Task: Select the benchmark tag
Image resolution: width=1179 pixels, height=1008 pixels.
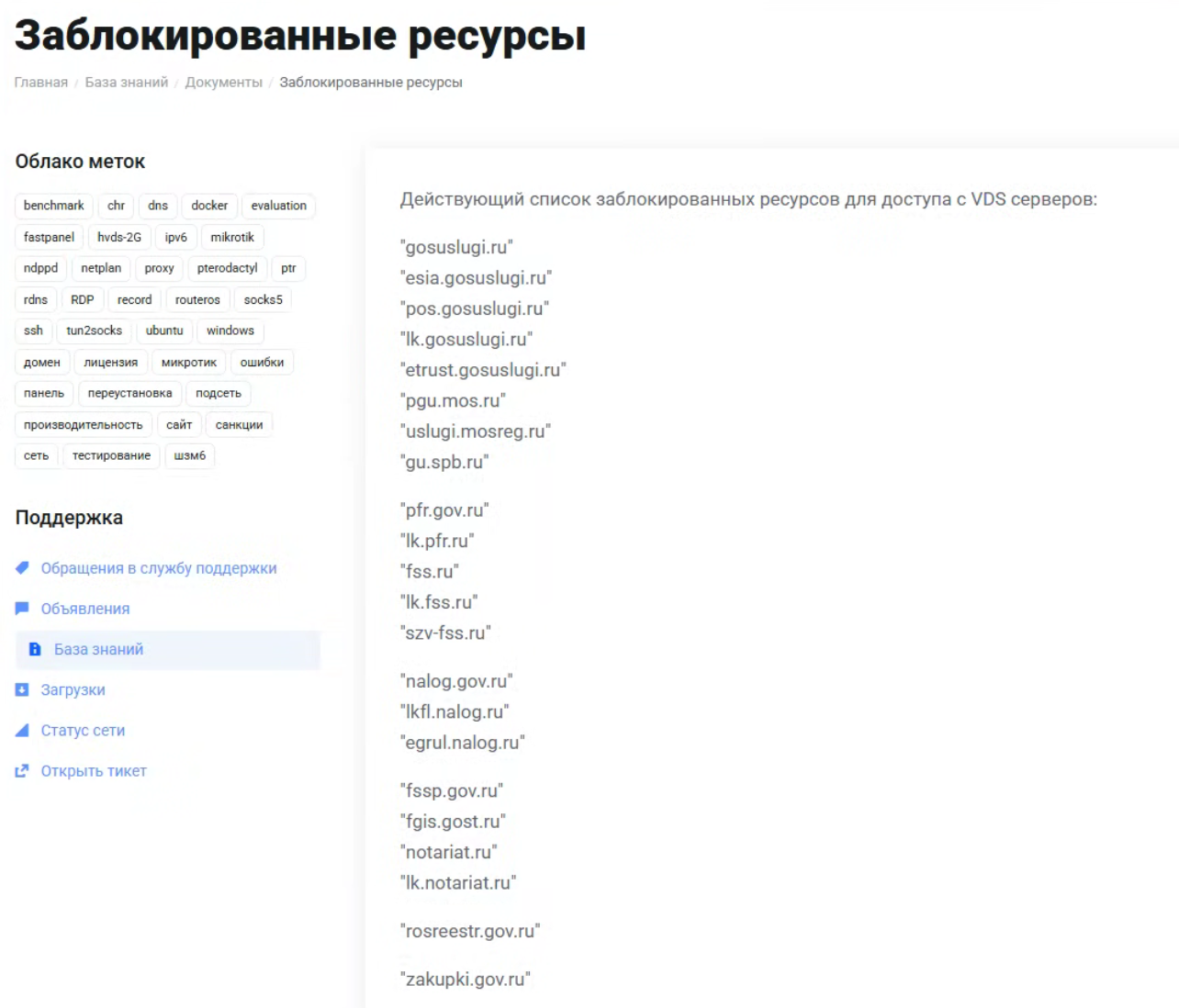Action: (x=54, y=206)
